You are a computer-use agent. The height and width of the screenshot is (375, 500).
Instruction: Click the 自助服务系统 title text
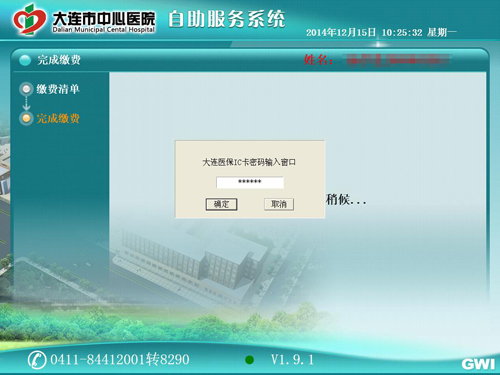(227, 19)
